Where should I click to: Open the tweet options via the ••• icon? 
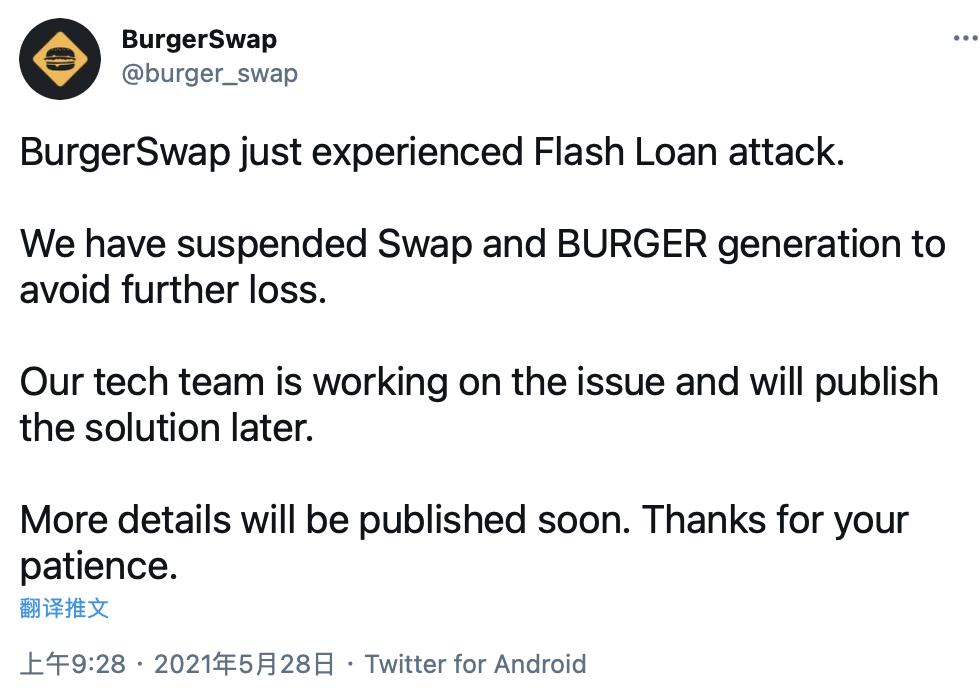(x=965, y=35)
